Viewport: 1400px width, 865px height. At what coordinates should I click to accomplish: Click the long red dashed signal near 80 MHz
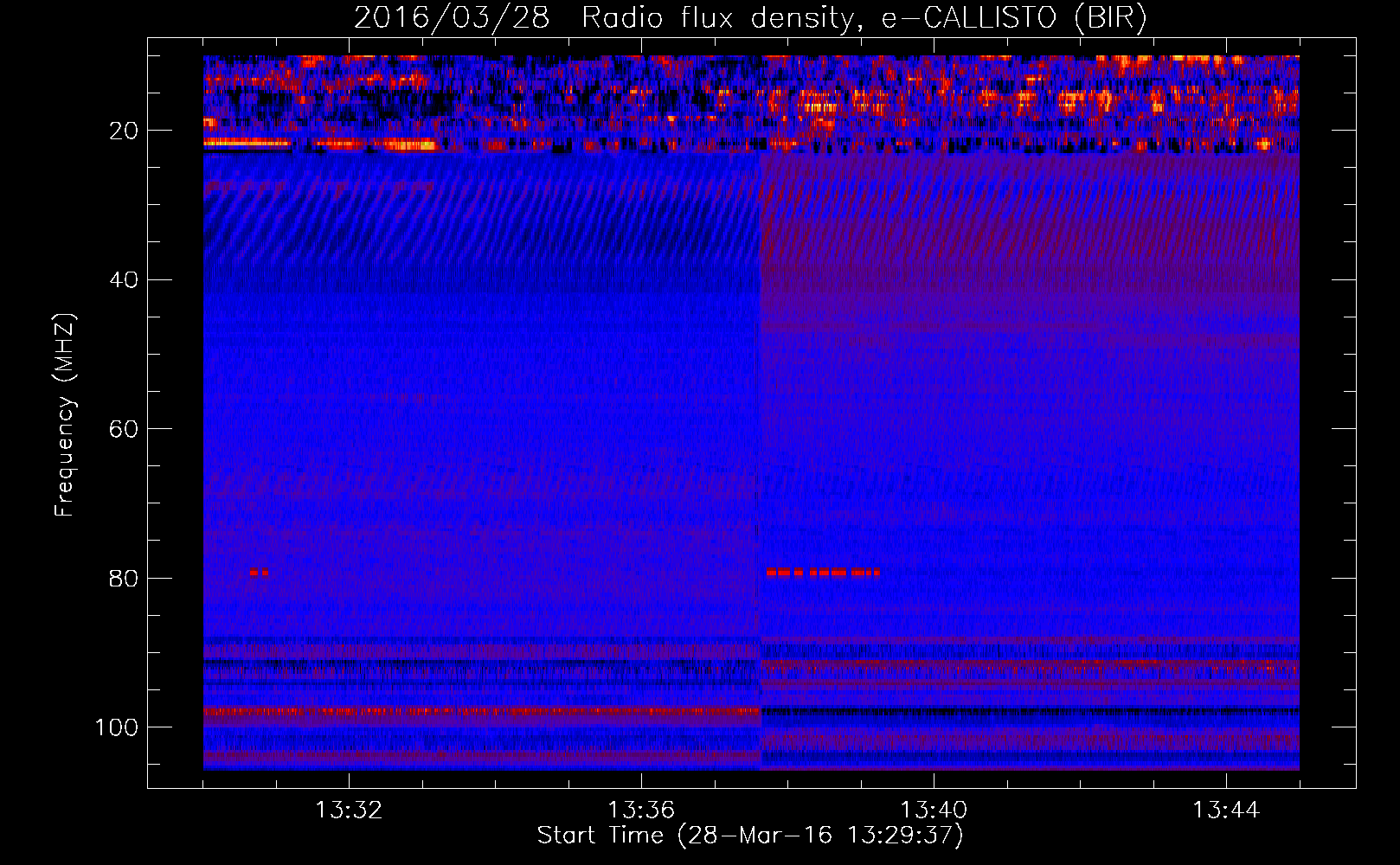click(x=823, y=572)
